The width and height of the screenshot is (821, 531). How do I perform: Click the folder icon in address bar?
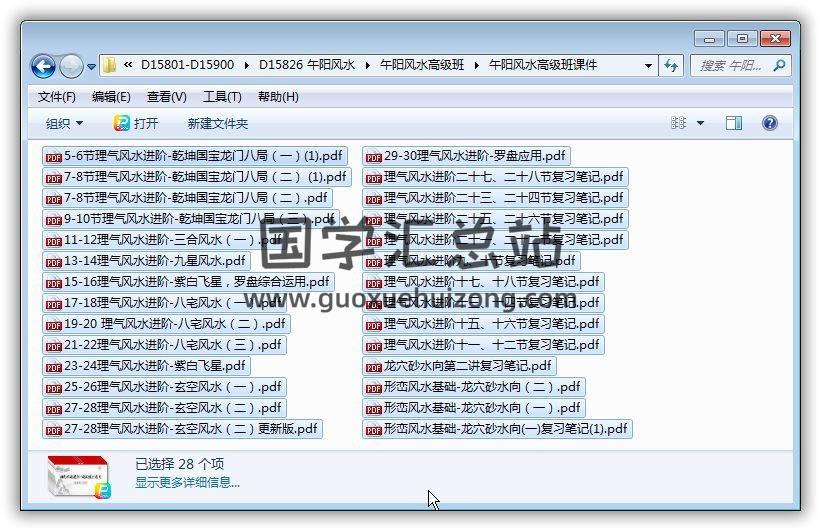[x=109, y=65]
